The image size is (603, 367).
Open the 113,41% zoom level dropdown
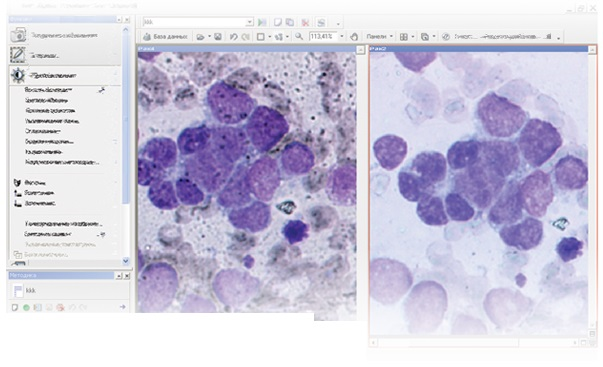(x=341, y=37)
